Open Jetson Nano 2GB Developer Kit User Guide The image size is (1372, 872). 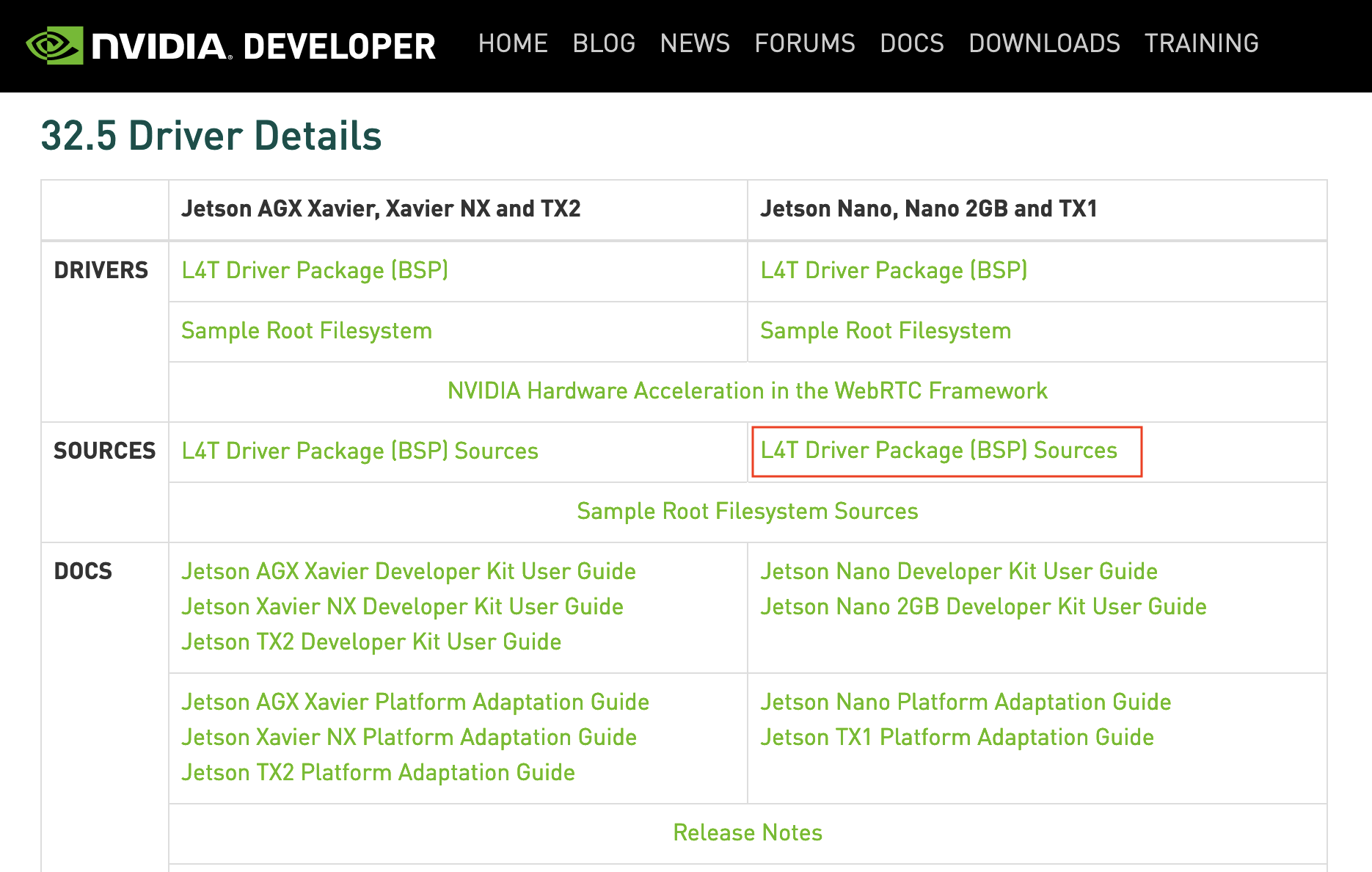[x=984, y=606]
